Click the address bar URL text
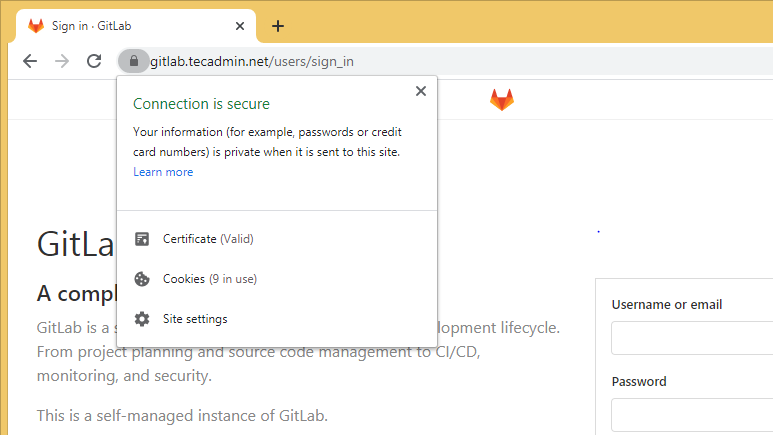773x435 pixels. click(x=252, y=61)
